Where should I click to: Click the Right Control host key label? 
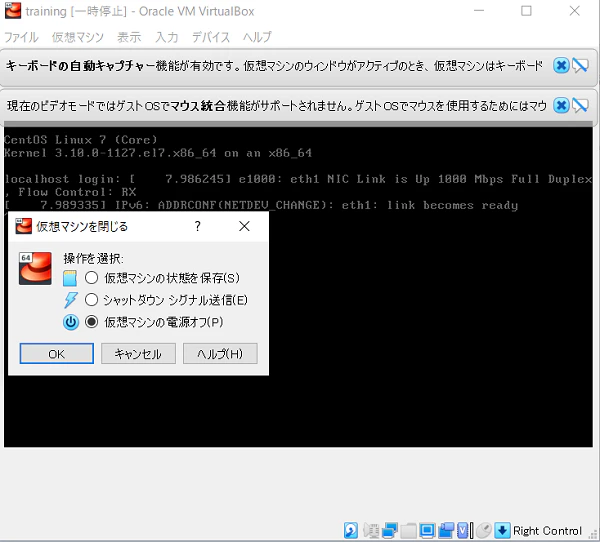click(x=547, y=531)
